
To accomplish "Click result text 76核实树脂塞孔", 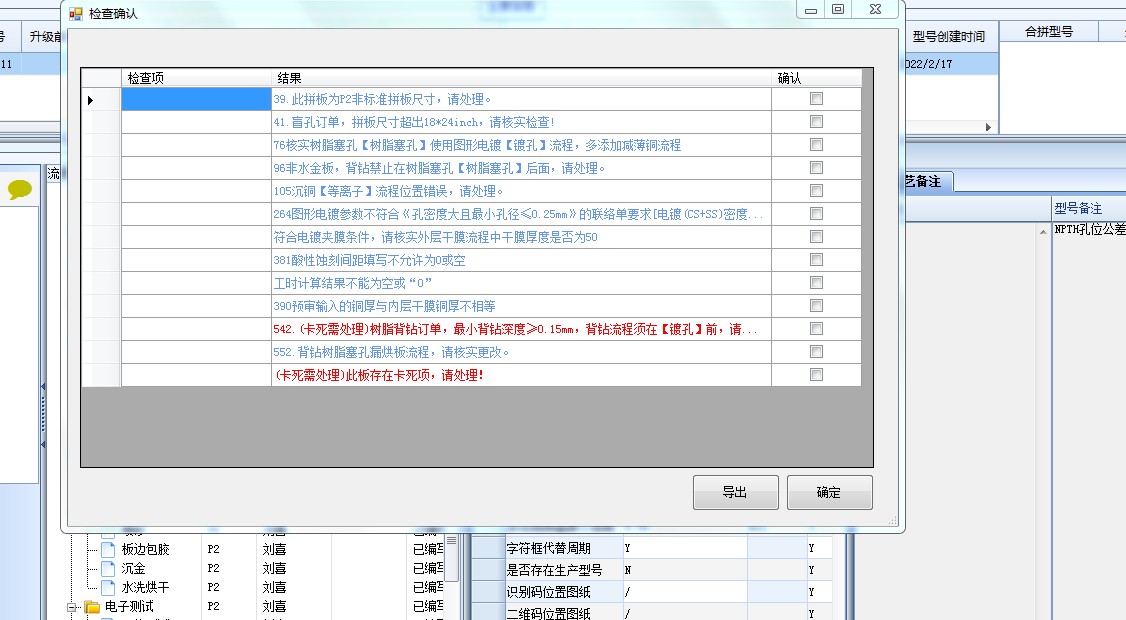I will click(x=477, y=146).
